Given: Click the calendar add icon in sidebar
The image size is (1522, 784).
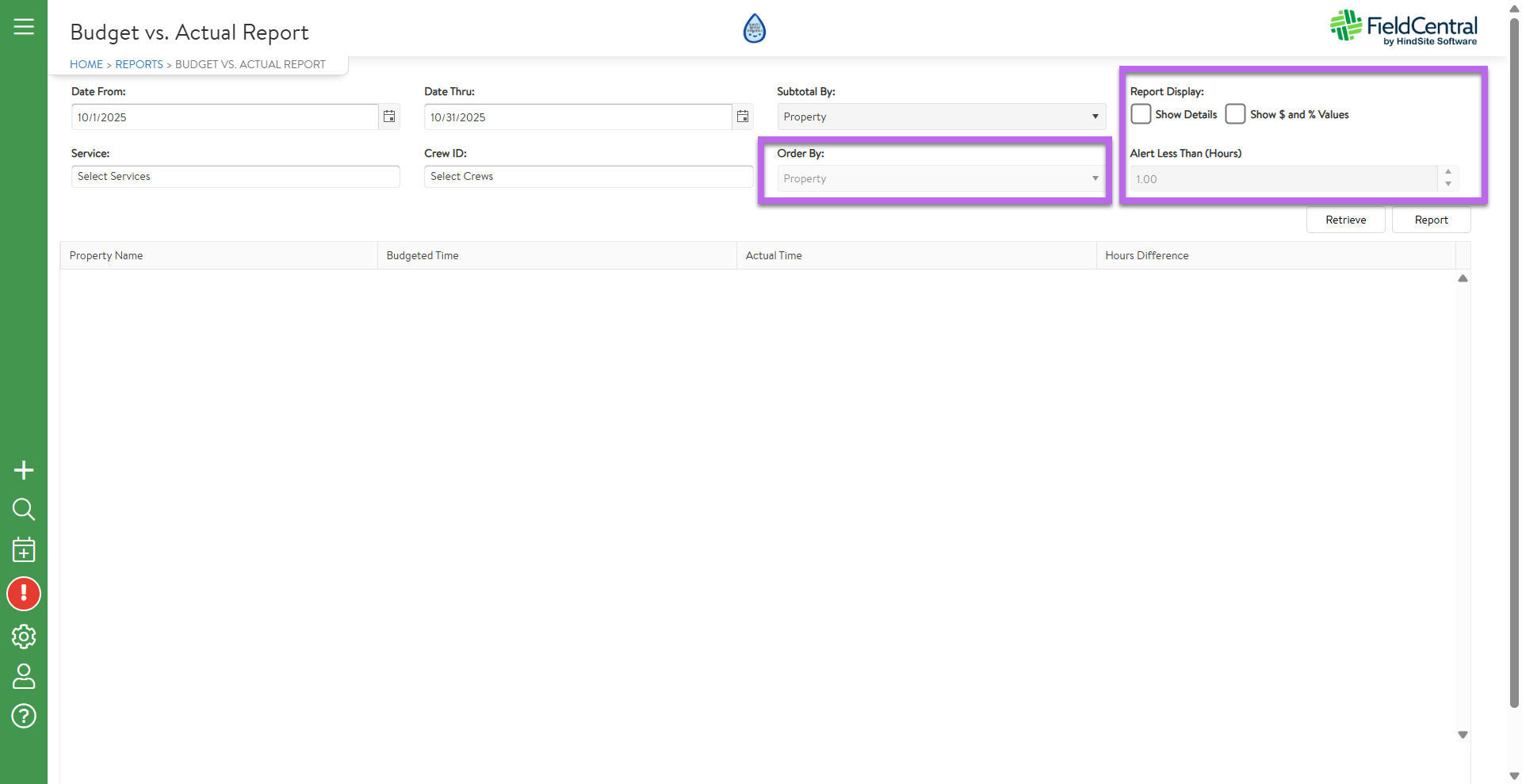Looking at the screenshot, I should [x=24, y=549].
